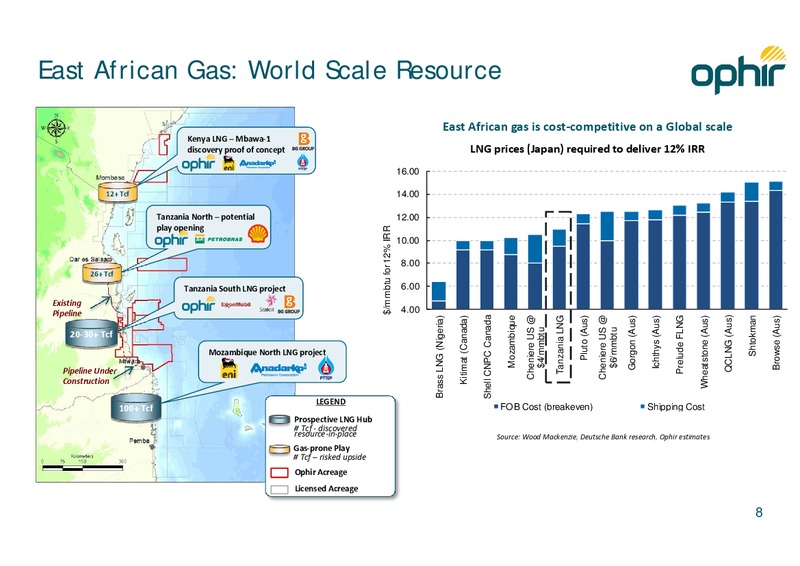Click the chart heading 'East African gas is cost-competitive'
800x566 pixels.
coord(587,127)
